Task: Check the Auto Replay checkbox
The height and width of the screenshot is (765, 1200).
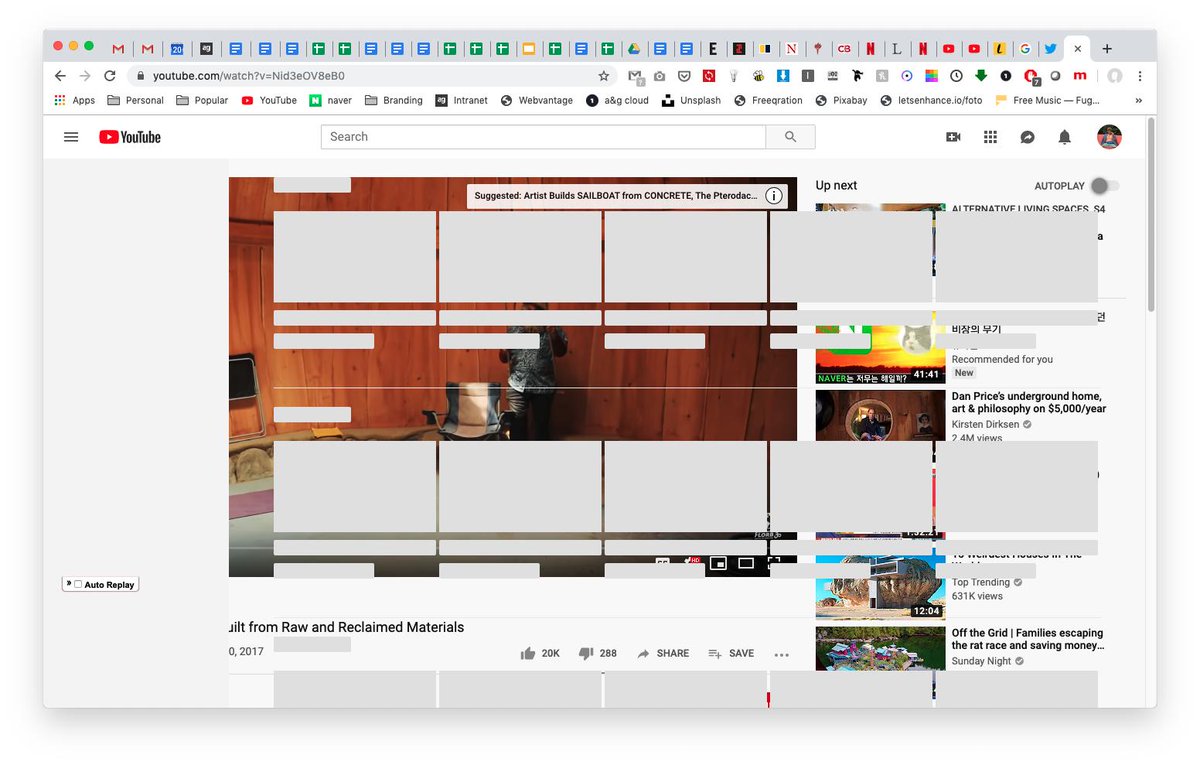Action: tap(78, 585)
